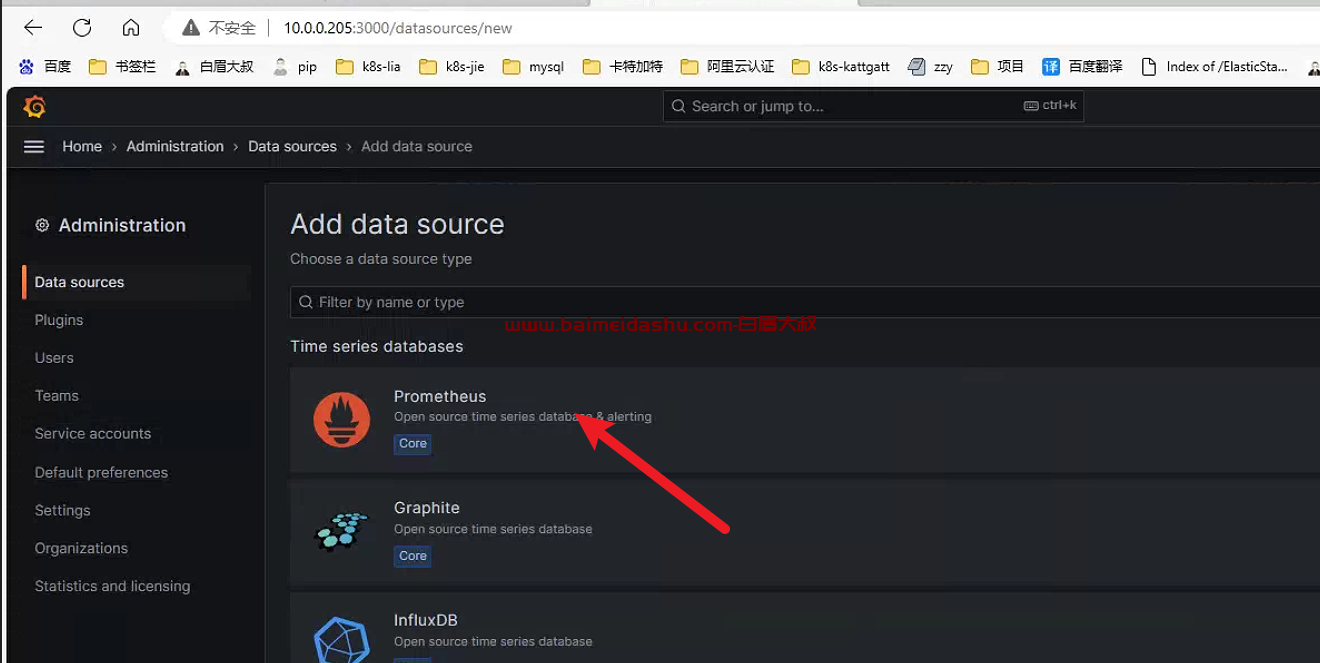Click the InfluxDB logo icon
The height and width of the screenshot is (663, 1320).
click(342, 641)
